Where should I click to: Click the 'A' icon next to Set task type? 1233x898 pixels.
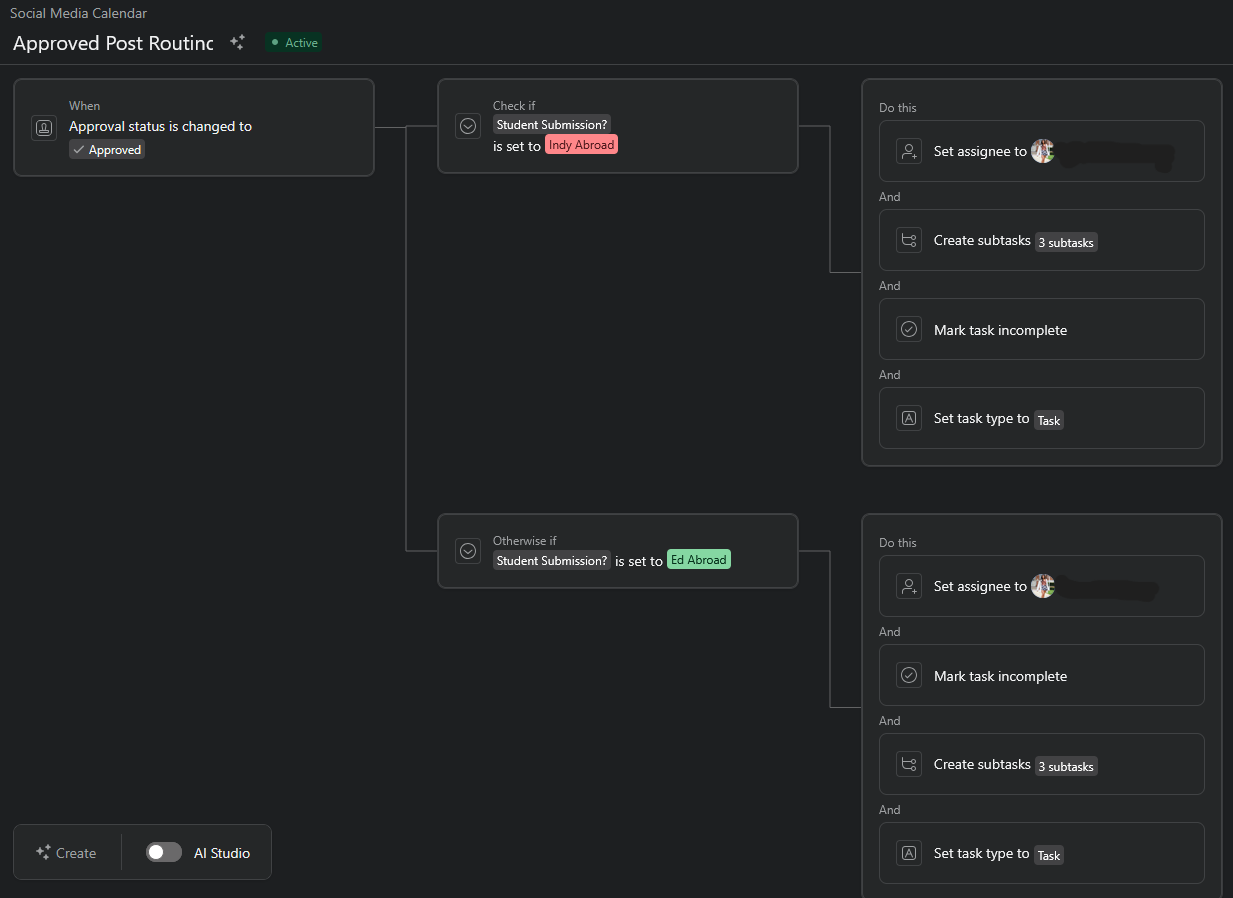[x=909, y=417]
